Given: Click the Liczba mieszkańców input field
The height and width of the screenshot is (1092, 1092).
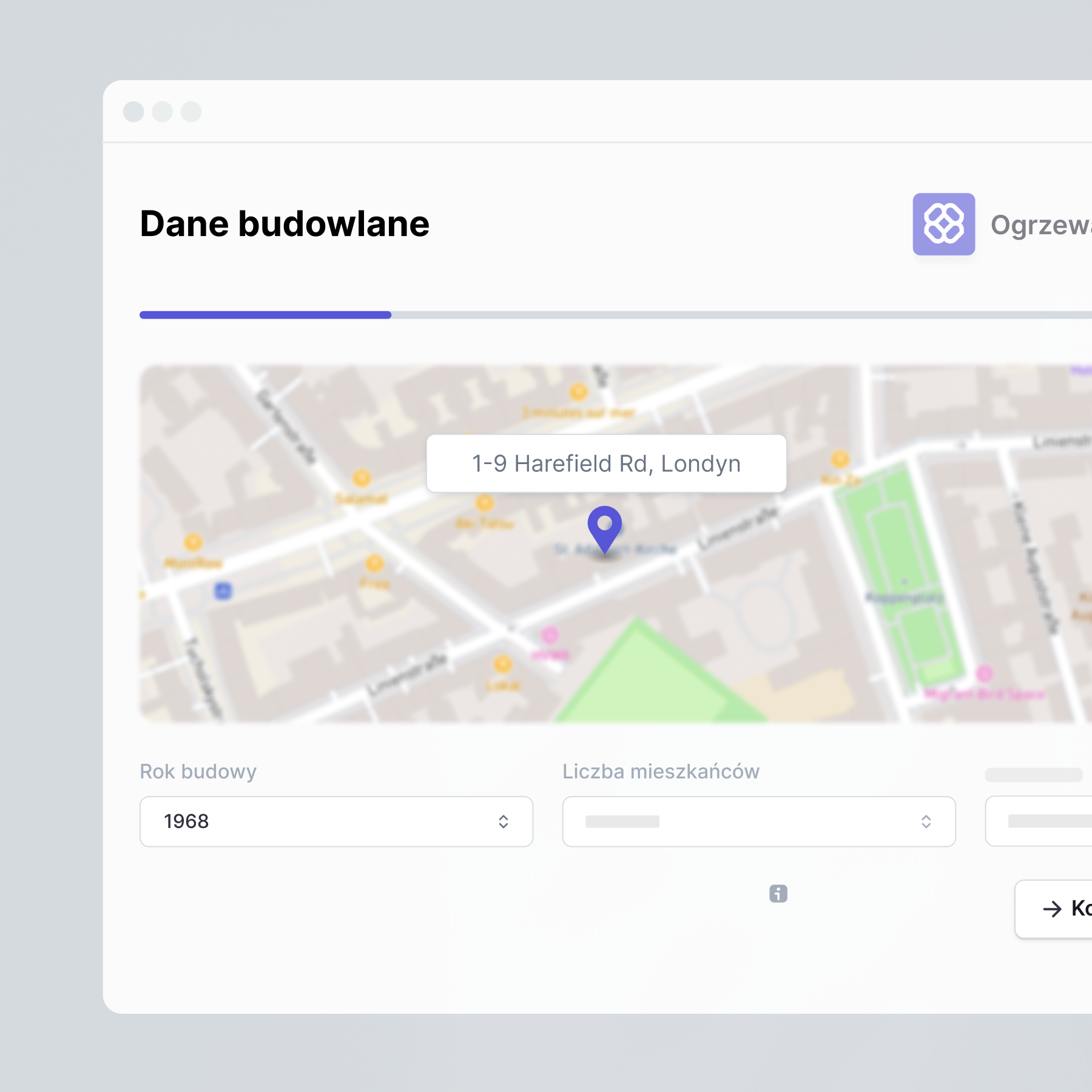Looking at the screenshot, I should click(759, 821).
